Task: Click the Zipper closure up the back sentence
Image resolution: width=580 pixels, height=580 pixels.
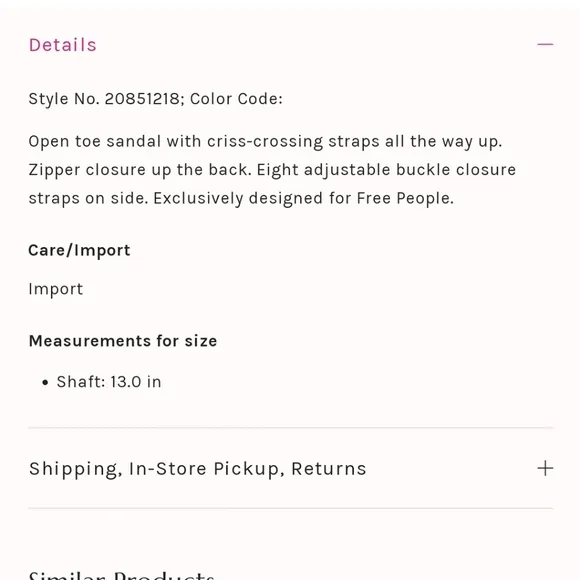Action: click(140, 170)
